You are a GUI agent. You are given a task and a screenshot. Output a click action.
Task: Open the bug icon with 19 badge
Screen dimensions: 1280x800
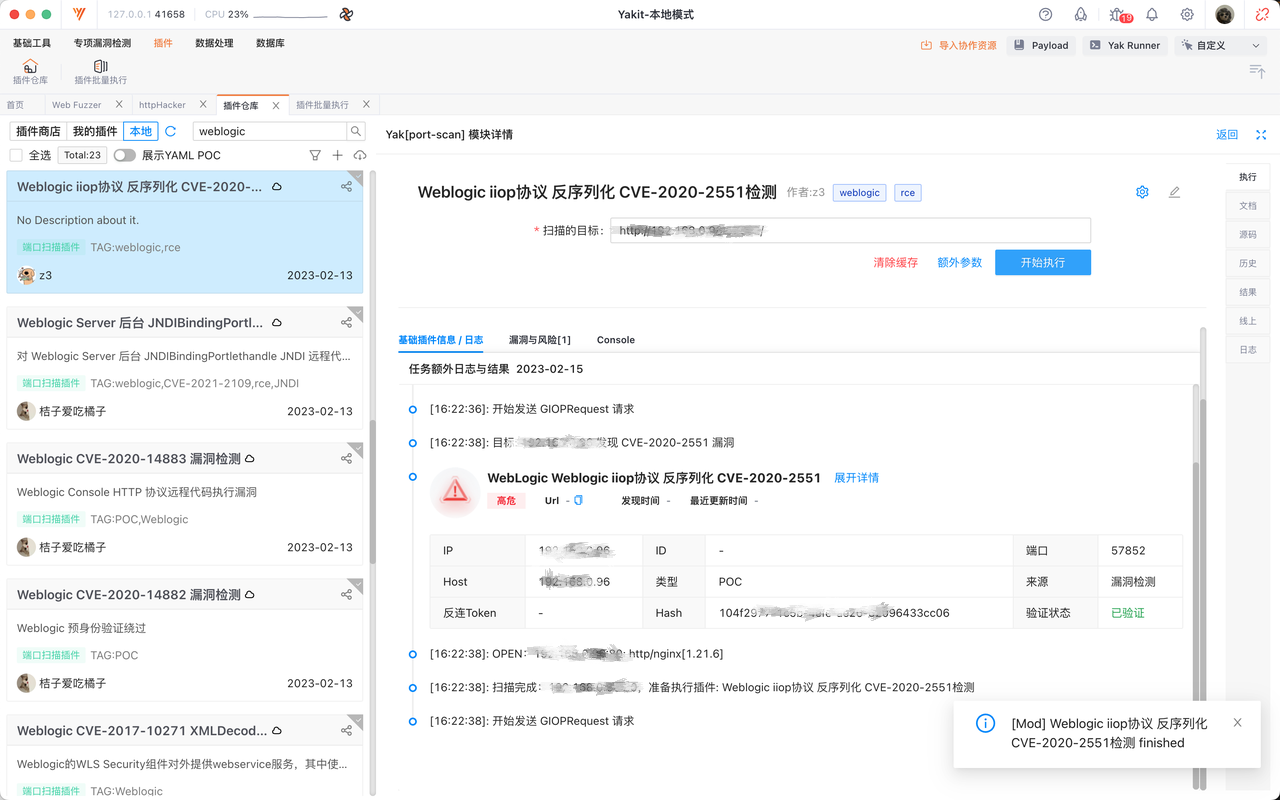1118,15
